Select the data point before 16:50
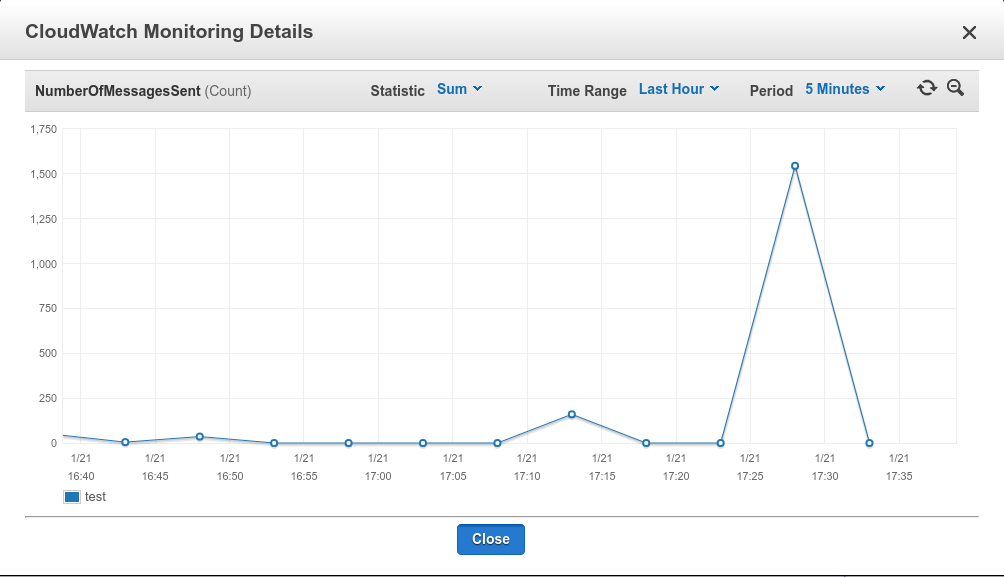This screenshot has width=1004, height=577. (200, 437)
